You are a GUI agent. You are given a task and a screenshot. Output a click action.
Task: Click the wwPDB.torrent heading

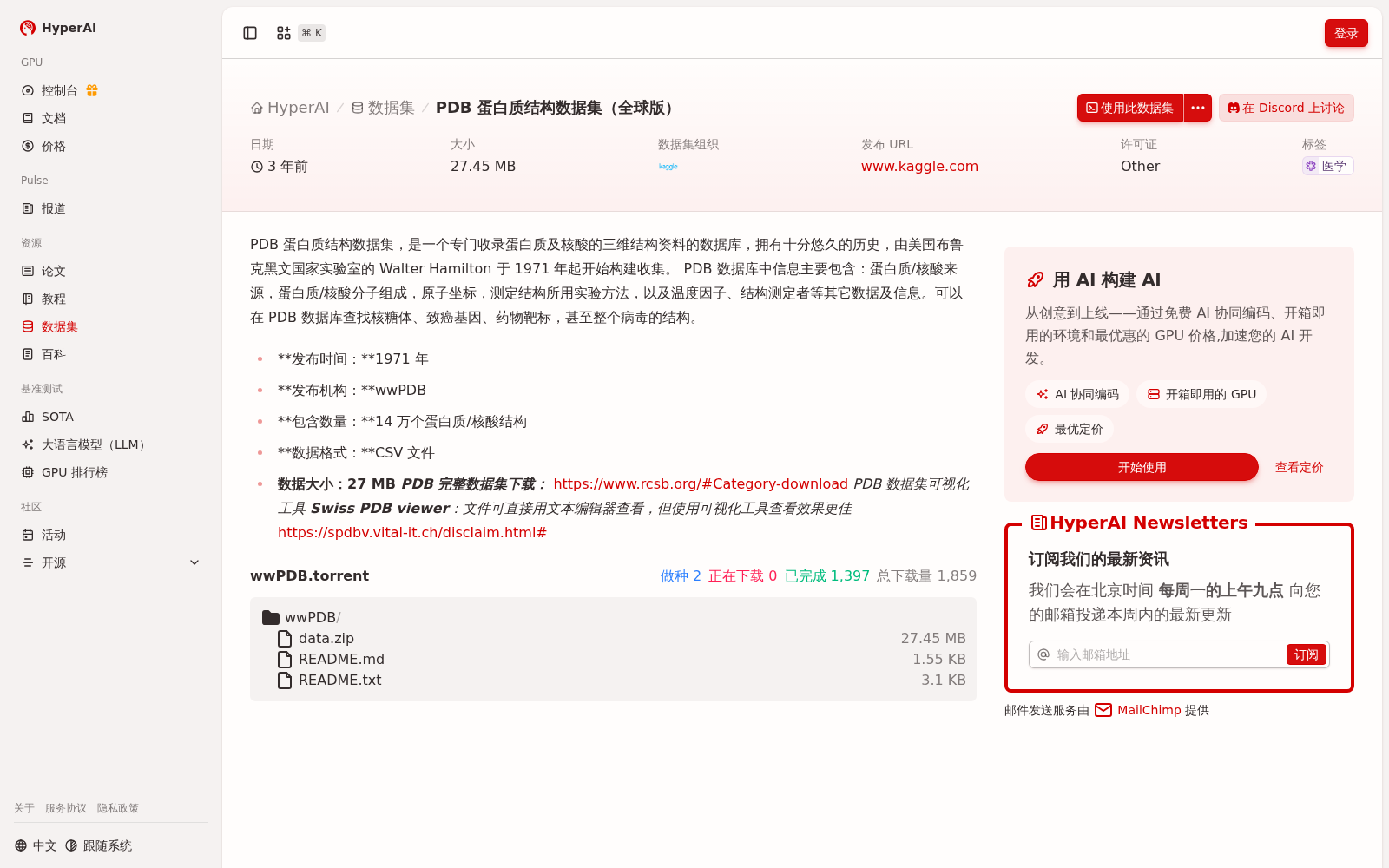click(309, 575)
